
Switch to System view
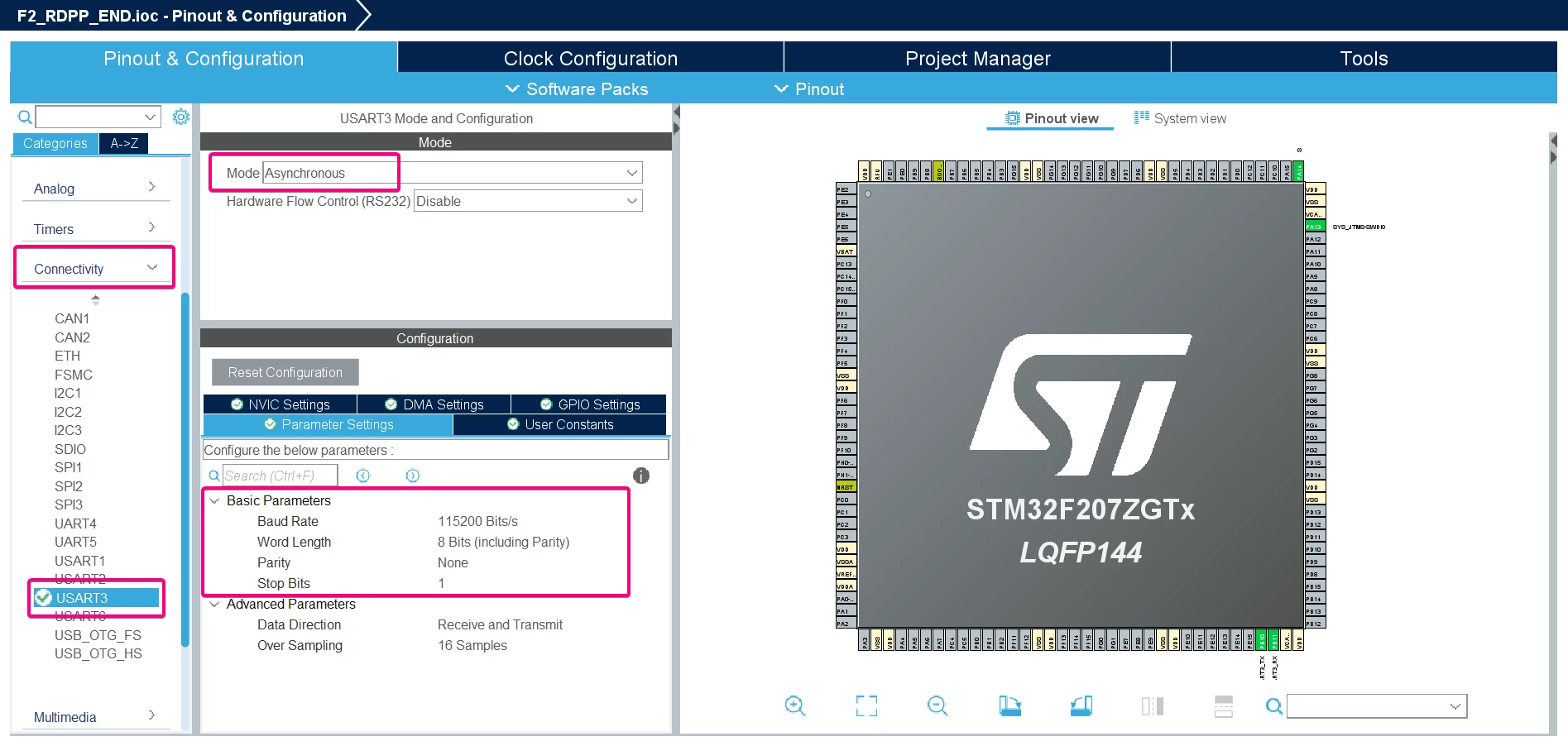click(1180, 118)
